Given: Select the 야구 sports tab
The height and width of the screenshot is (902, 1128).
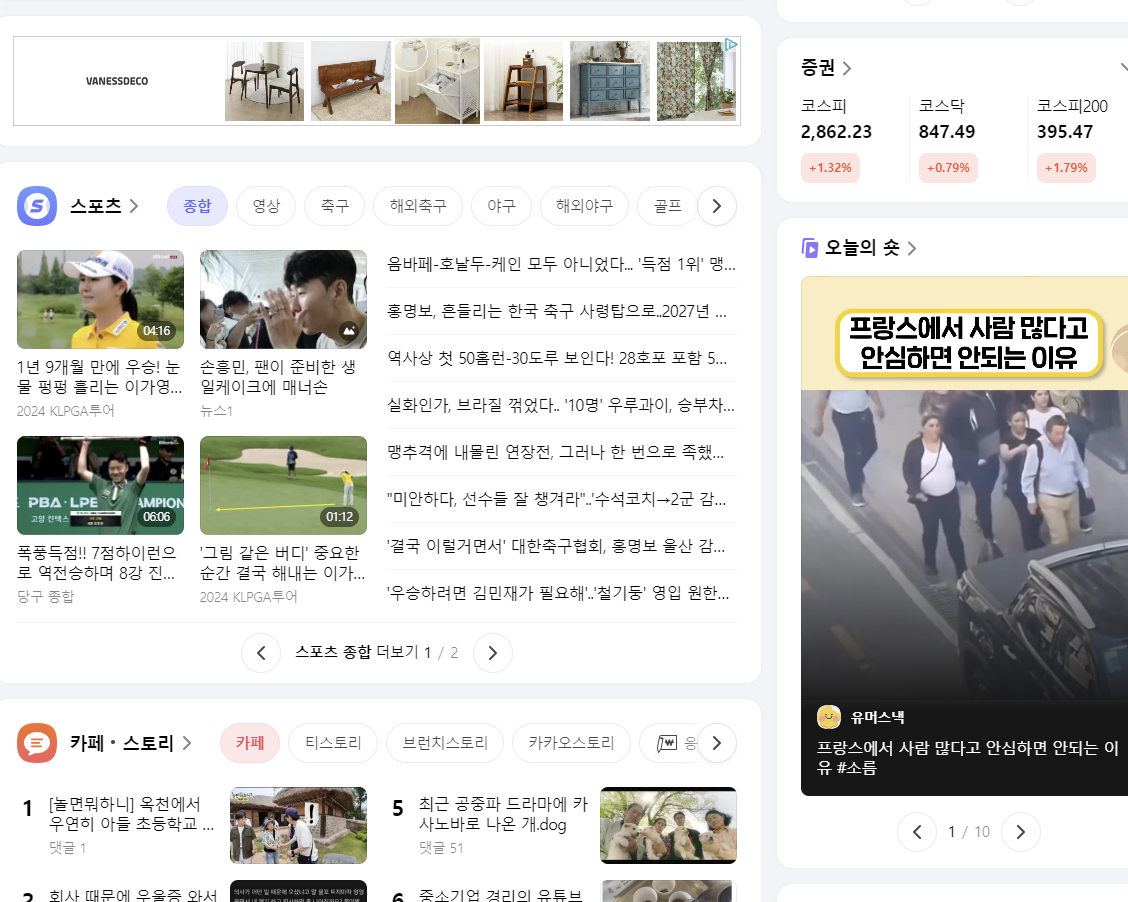Looking at the screenshot, I should (501, 206).
